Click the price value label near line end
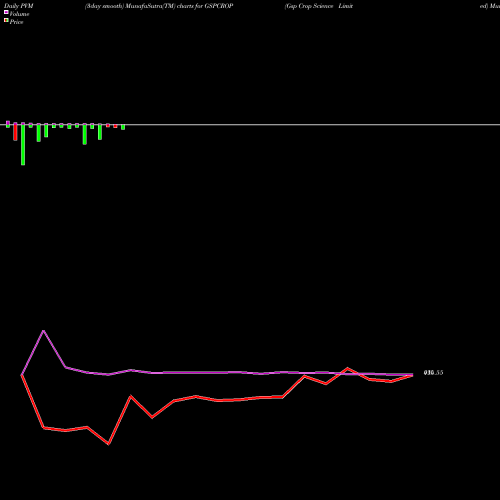This screenshot has height=500, width=500. coord(433,373)
